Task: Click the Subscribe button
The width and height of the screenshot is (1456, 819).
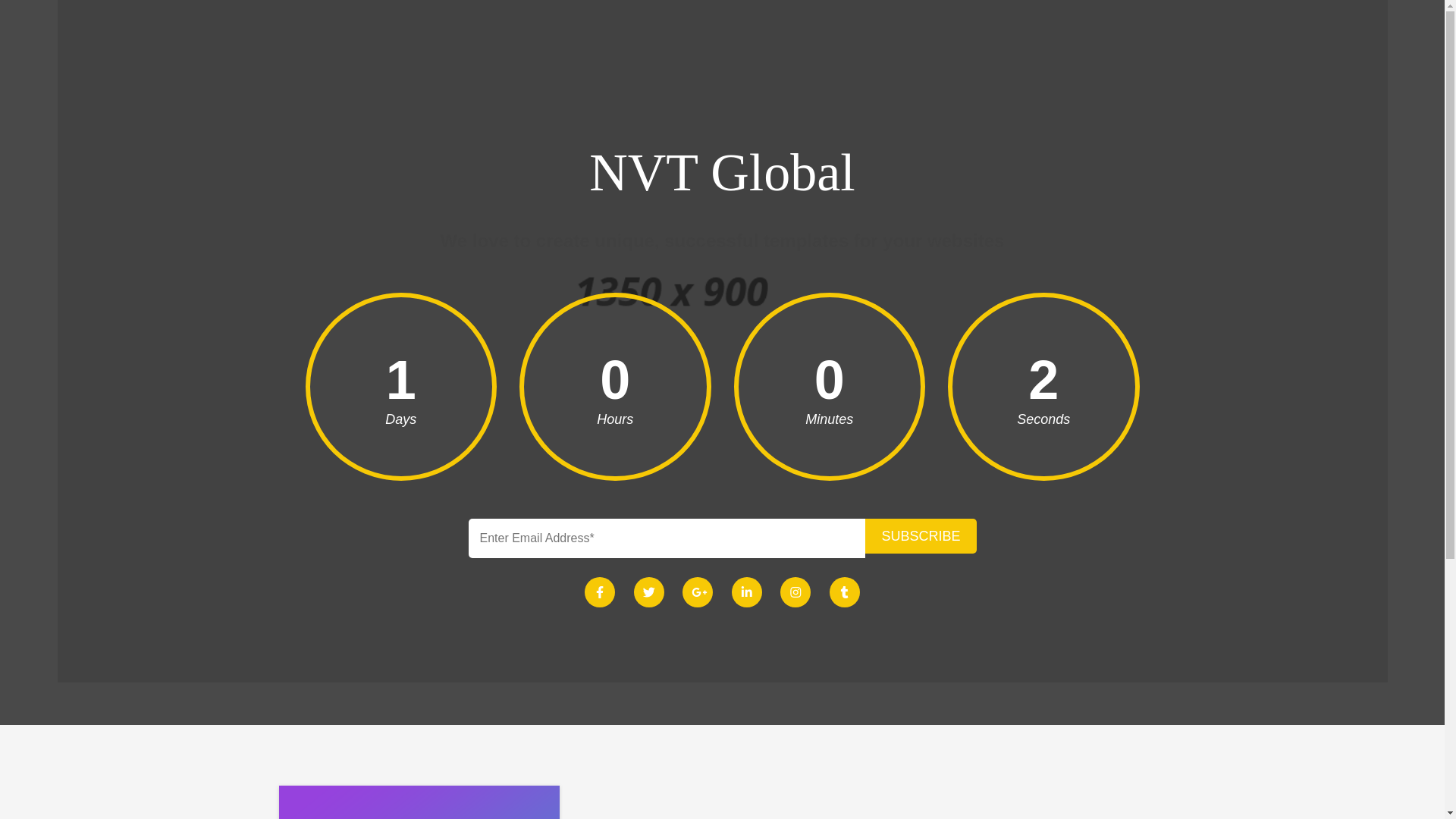Action: tap(921, 536)
